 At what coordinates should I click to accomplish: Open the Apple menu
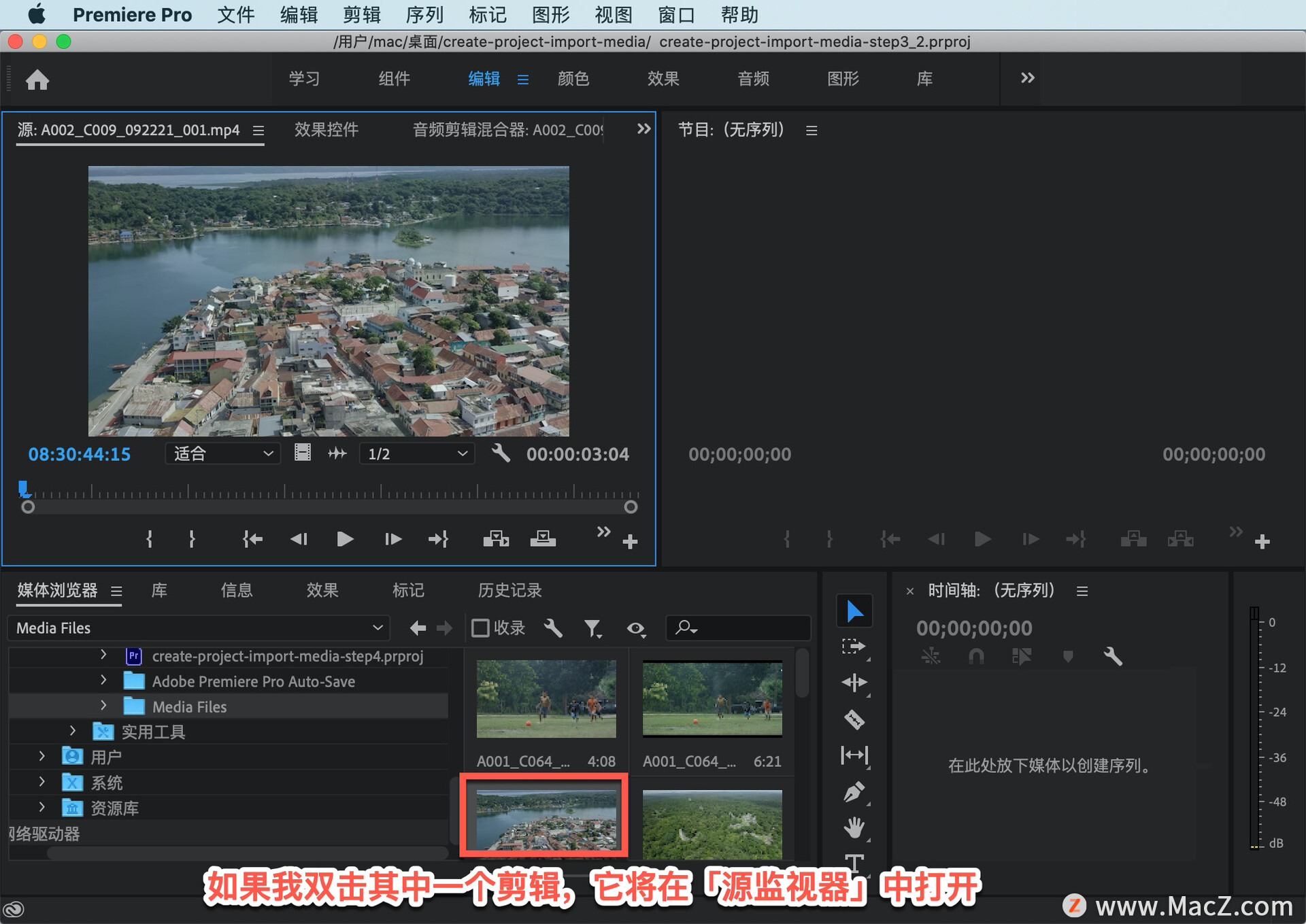(x=37, y=14)
